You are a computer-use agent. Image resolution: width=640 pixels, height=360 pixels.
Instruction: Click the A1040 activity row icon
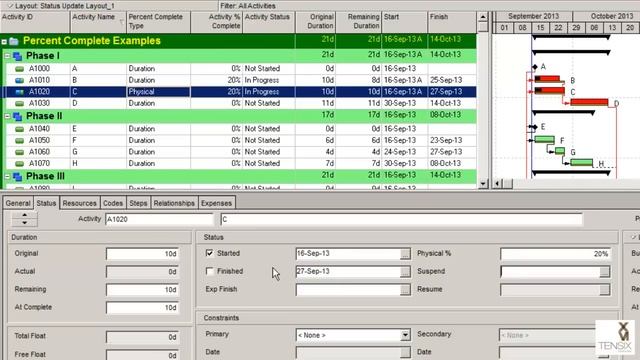point(19,129)
